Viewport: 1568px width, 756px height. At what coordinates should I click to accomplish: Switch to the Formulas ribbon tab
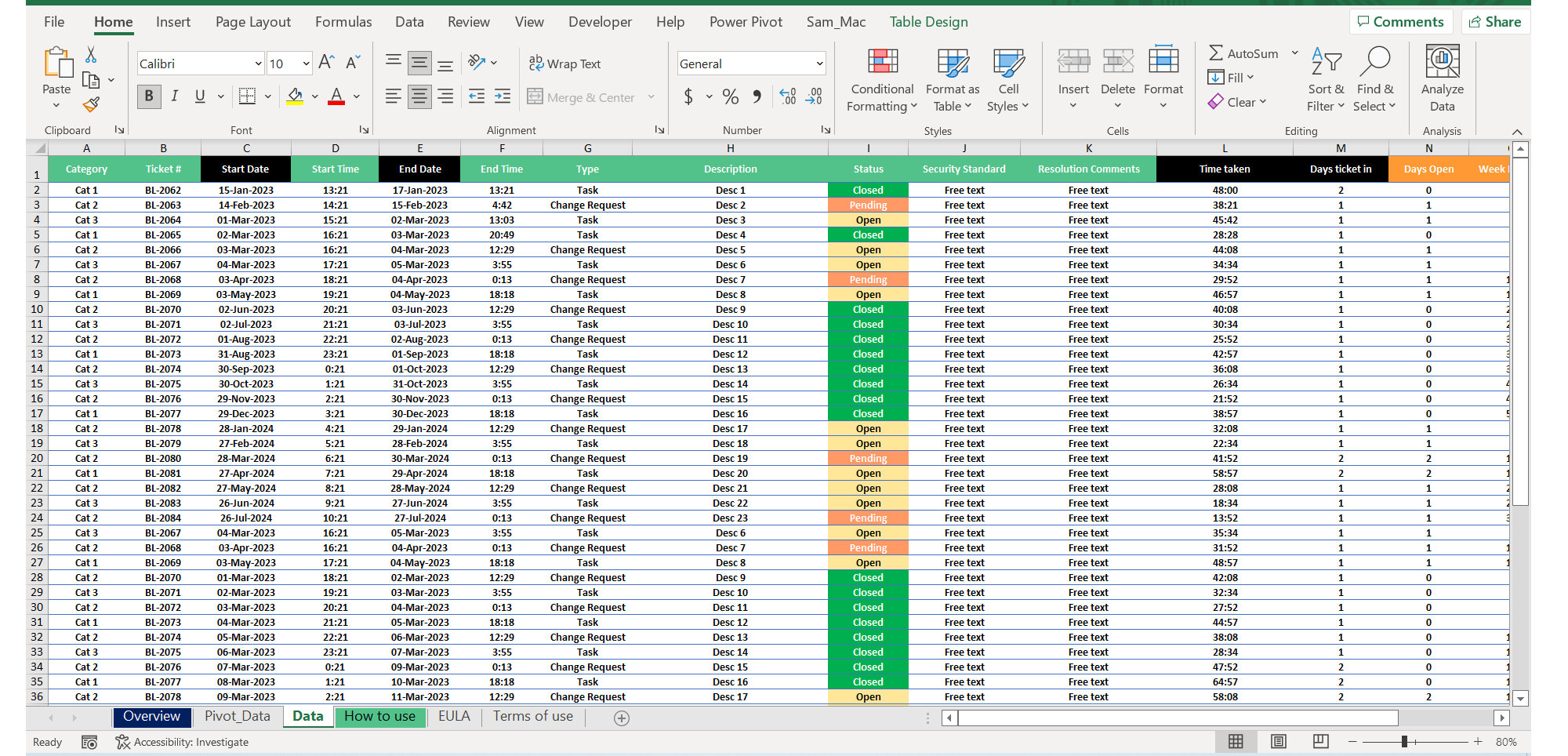[x=343, y=21]
